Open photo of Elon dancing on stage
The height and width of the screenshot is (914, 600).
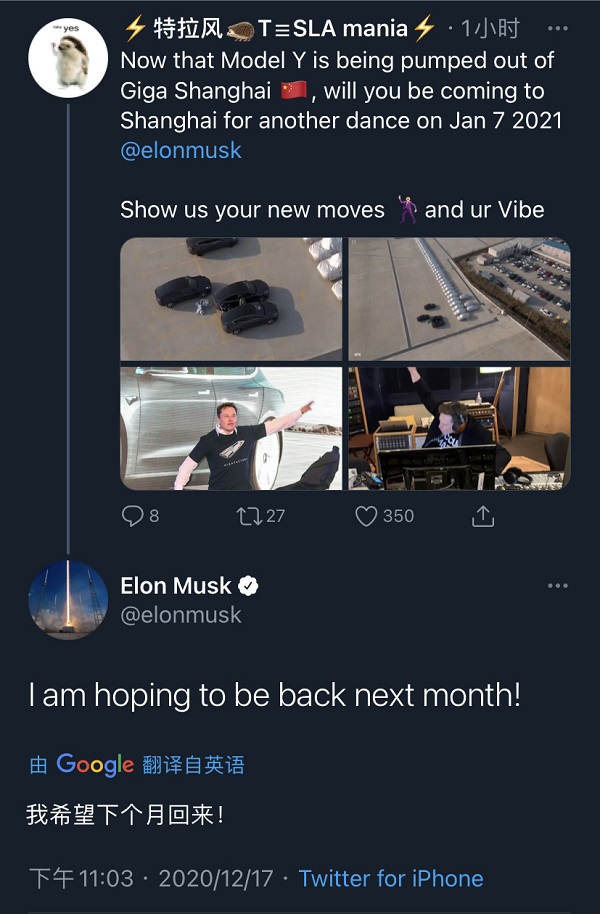point(231,428)
